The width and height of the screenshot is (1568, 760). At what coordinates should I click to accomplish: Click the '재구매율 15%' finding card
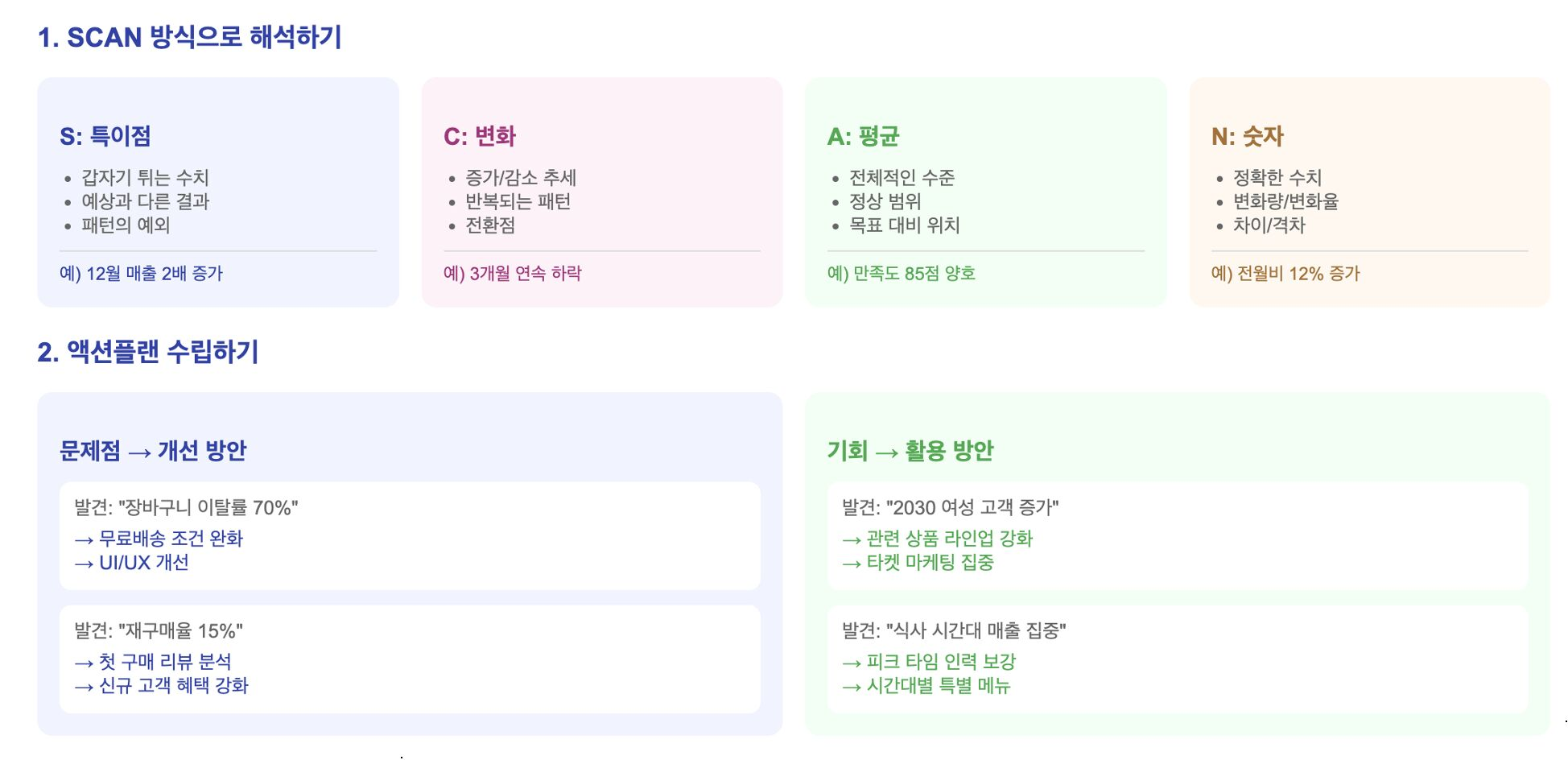click(x=410, y=659)
